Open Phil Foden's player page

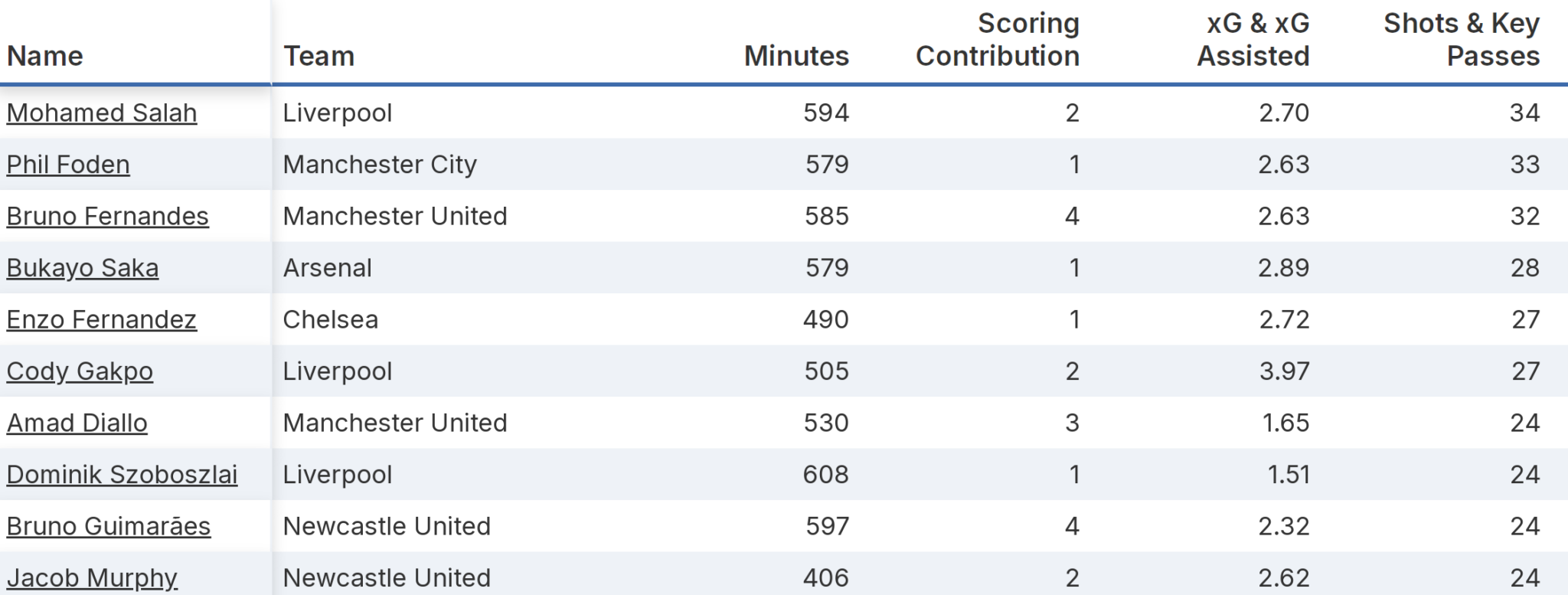pyautogui.click(x=68, y=165)
